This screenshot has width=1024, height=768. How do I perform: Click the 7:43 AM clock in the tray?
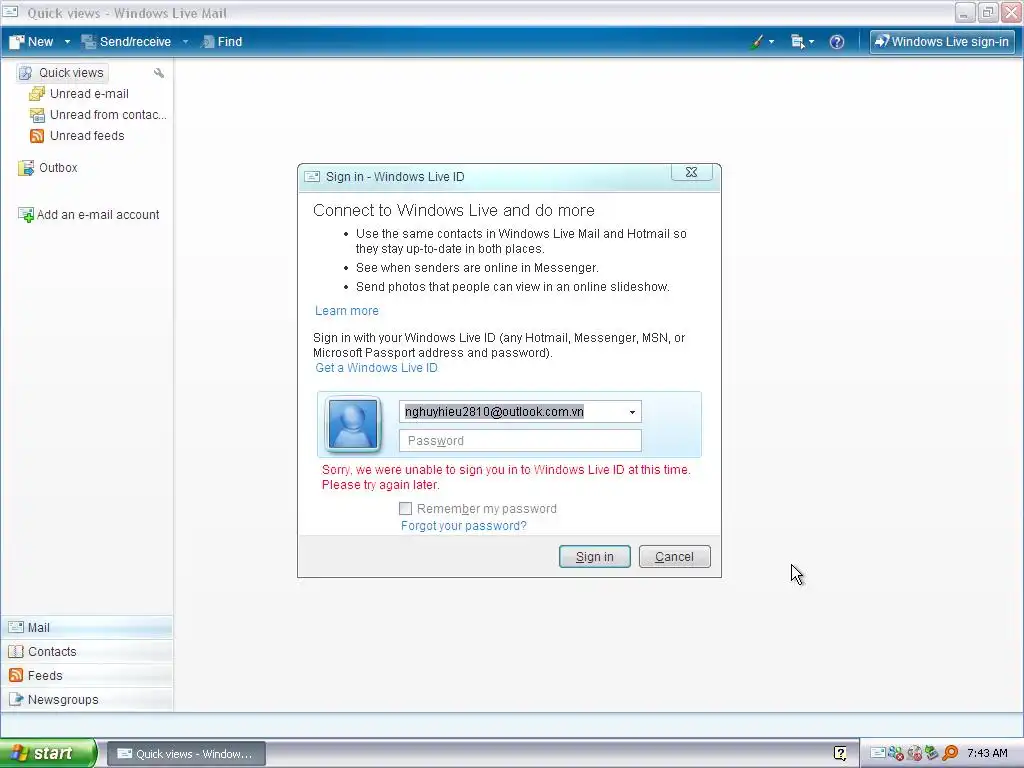point(987,754)
